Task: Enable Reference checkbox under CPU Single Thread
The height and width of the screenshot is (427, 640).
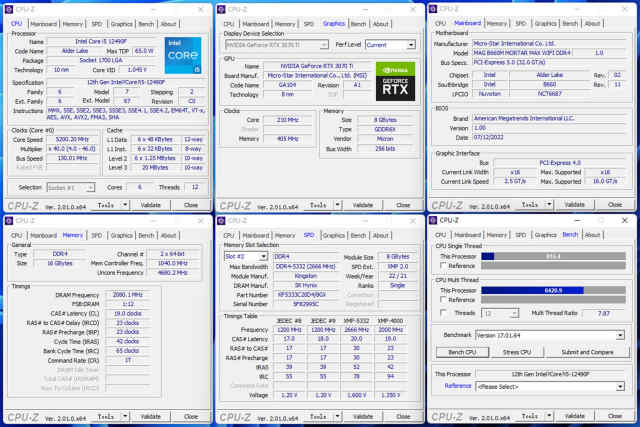Action: (445, 266)
